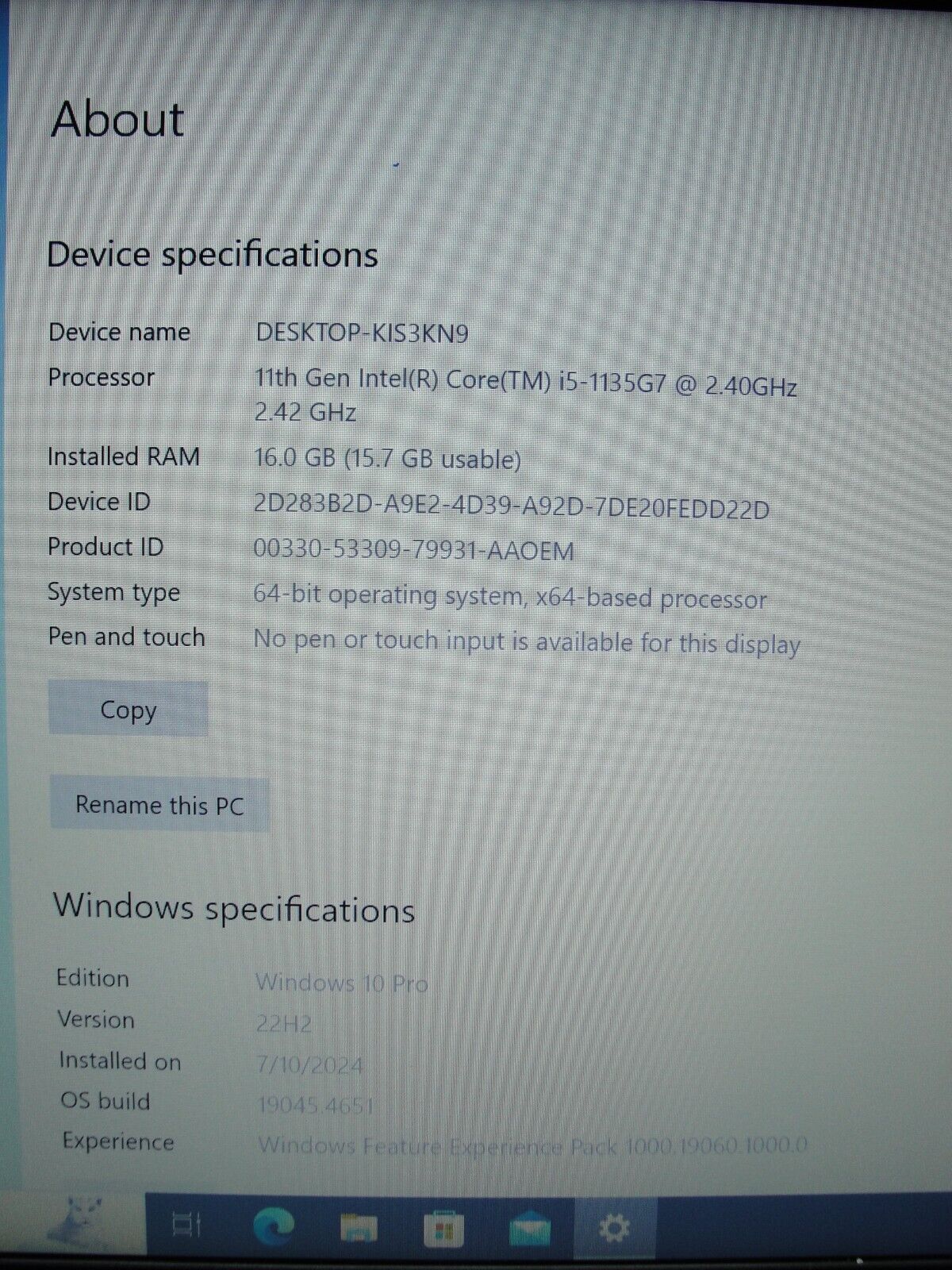This screenshot has height=1270, width=952.
Task: Click the processor i5-1135G7 text
Action: (525, 383)
